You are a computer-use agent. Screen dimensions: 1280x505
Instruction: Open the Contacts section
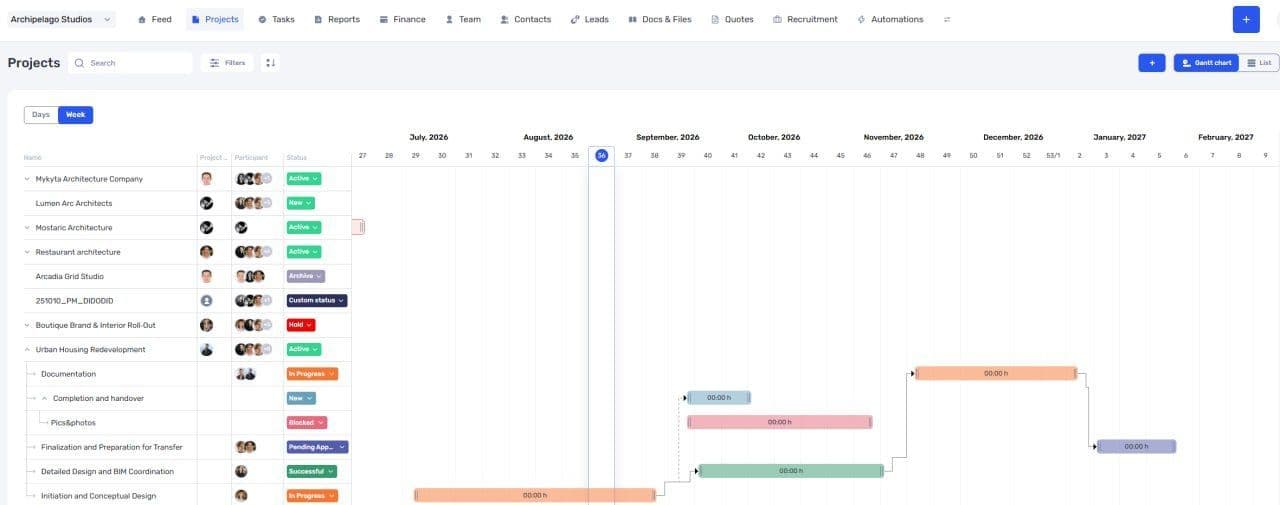click(525, 19)
